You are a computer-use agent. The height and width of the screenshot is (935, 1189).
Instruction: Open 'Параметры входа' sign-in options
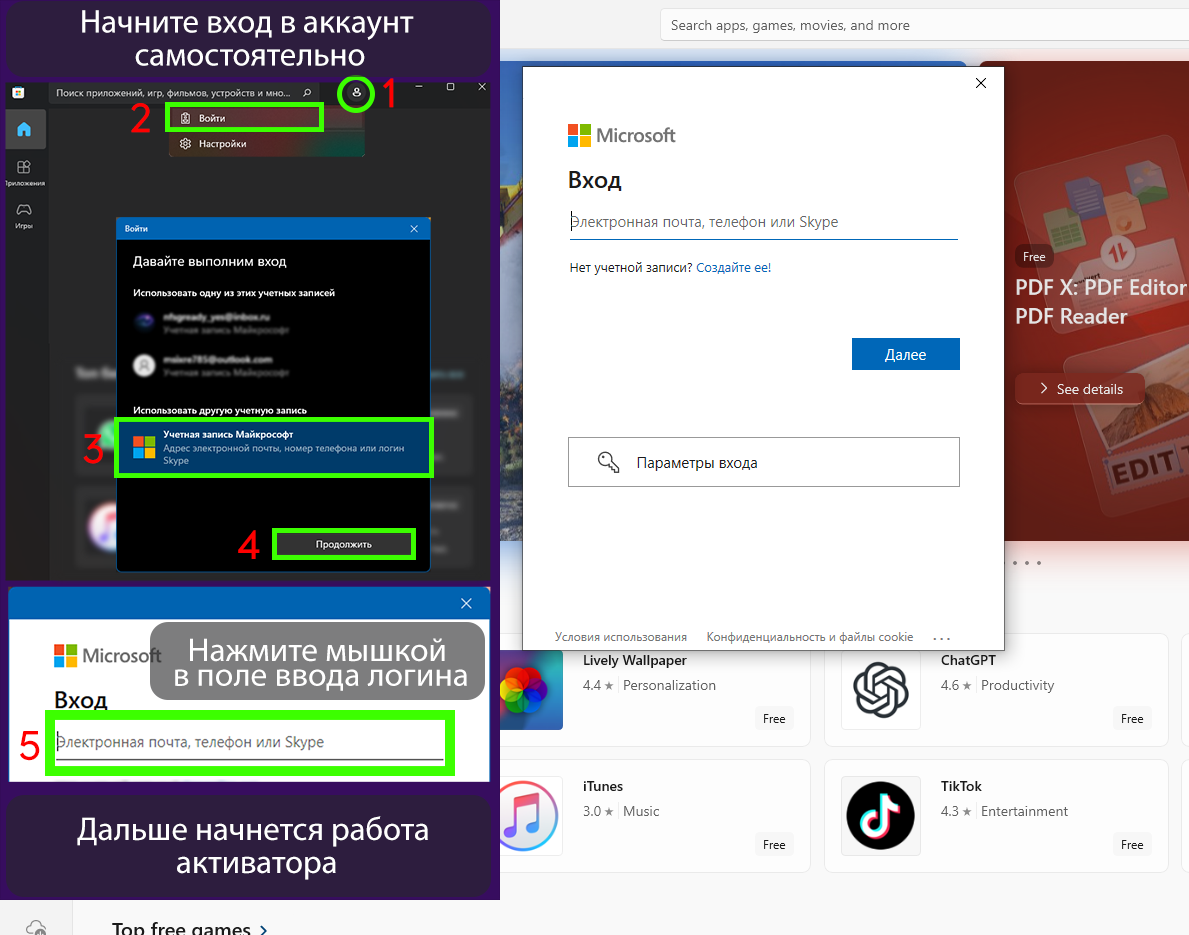(x=764, y=462)
